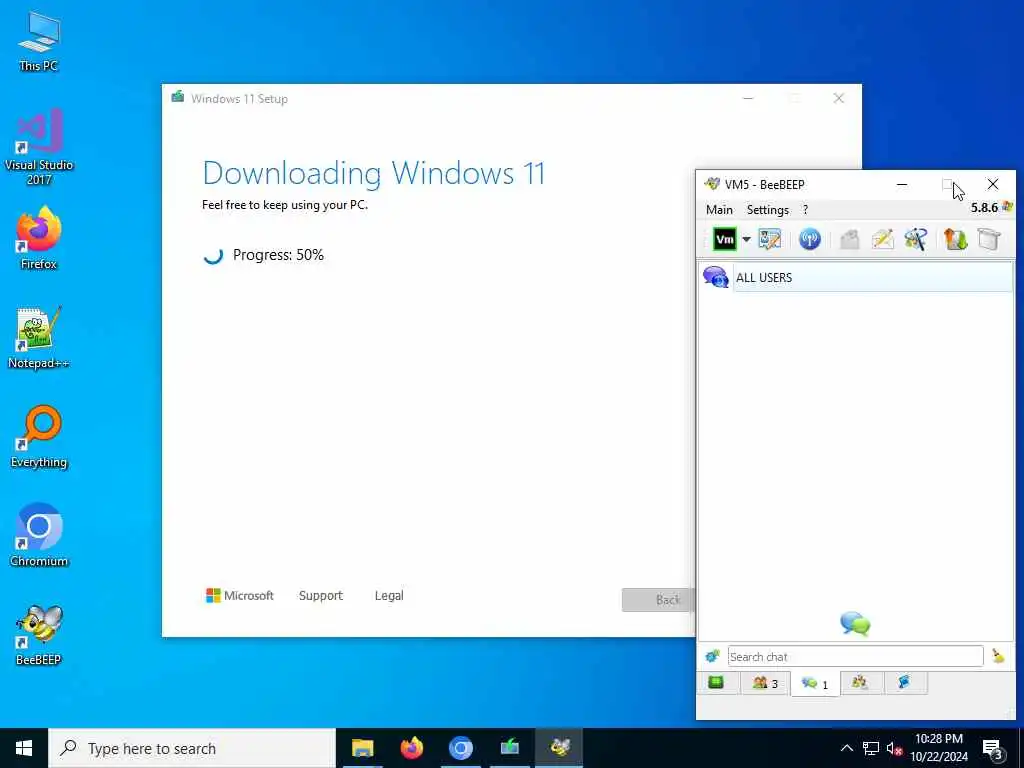Click the Windows 11 Setup taskbar icon
1024x768 pixels.
[509, 748]
